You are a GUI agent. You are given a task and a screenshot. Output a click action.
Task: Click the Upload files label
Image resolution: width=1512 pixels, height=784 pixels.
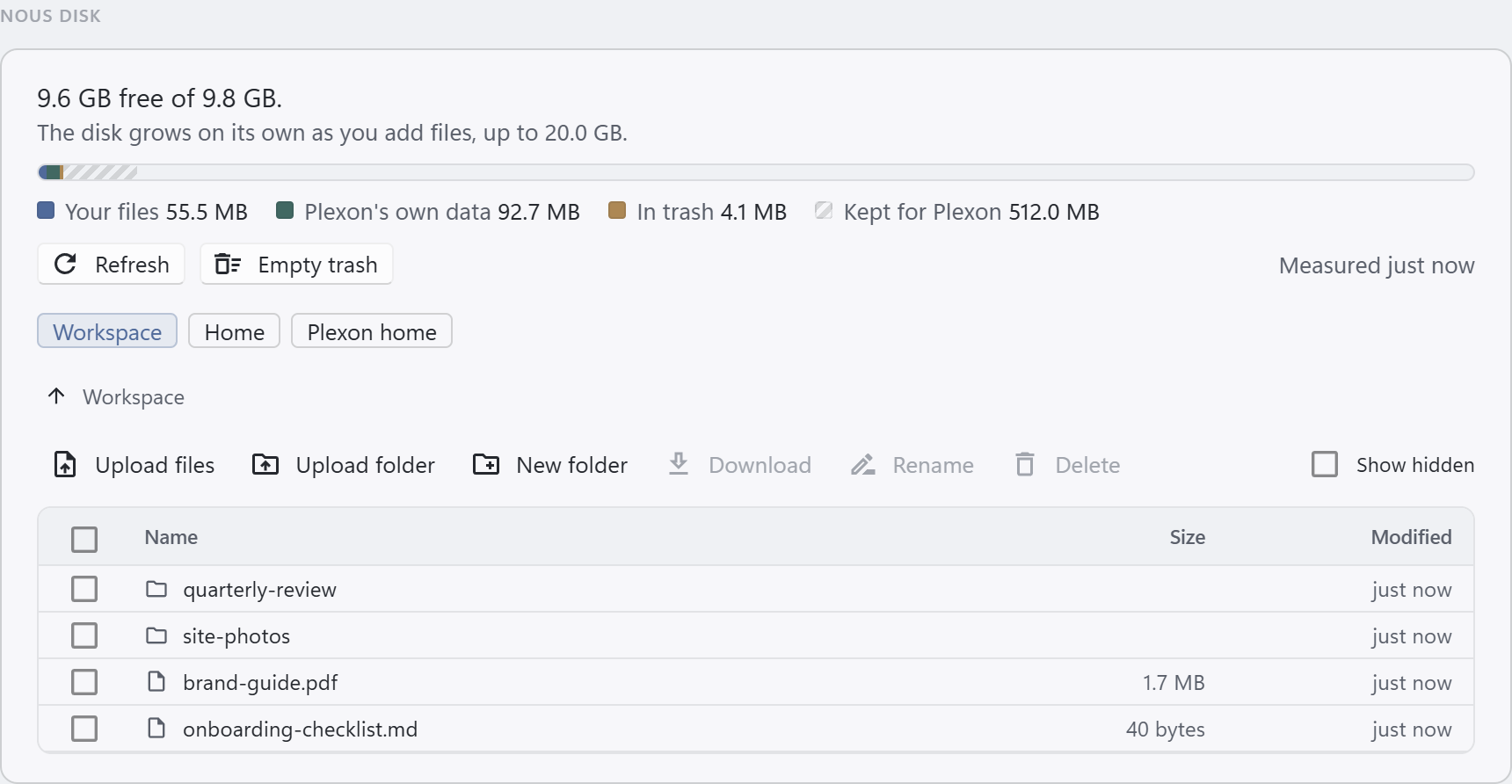pyautogui.click(x=155, y=465)
